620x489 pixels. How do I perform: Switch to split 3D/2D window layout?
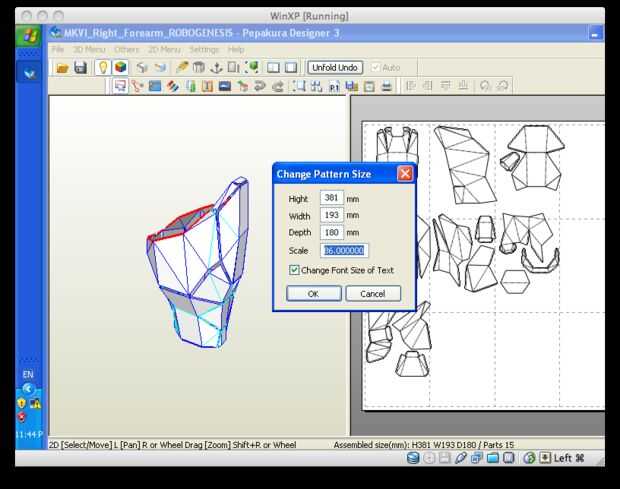(x=273, y=68)
